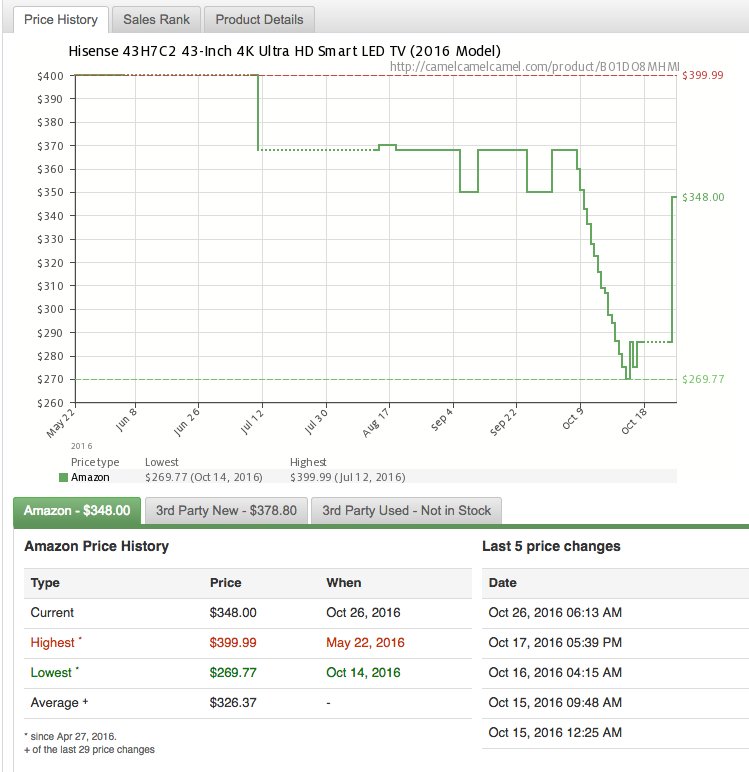This screenshot has width=749, height=772.
Task: Click the Oct 16, 2016 04:15 AM price change
Action: (x=555, y=673)
